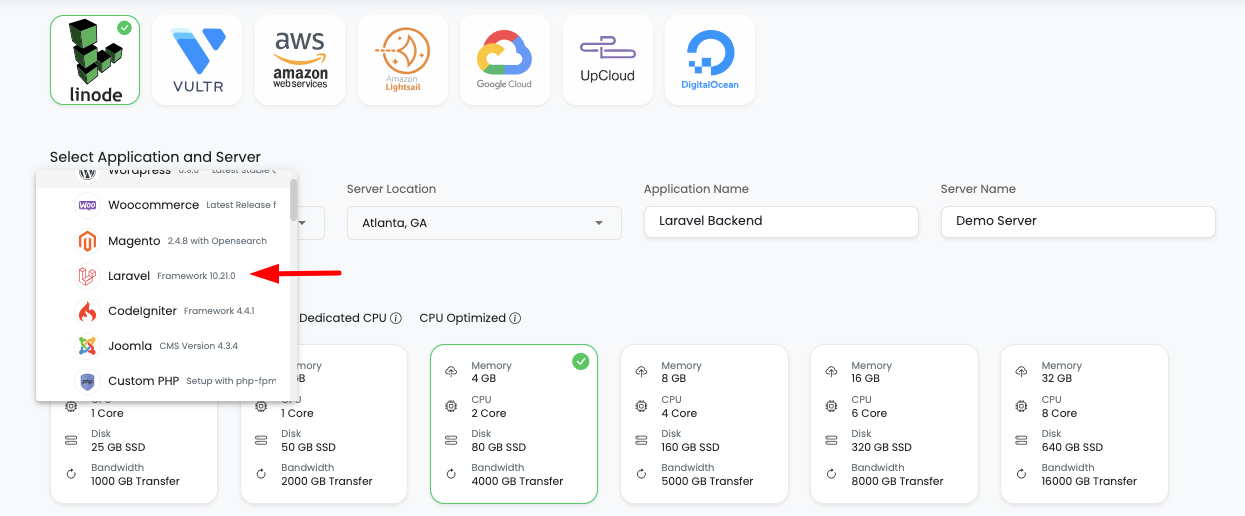Click CPU icon on 4 Core plan

641,406
